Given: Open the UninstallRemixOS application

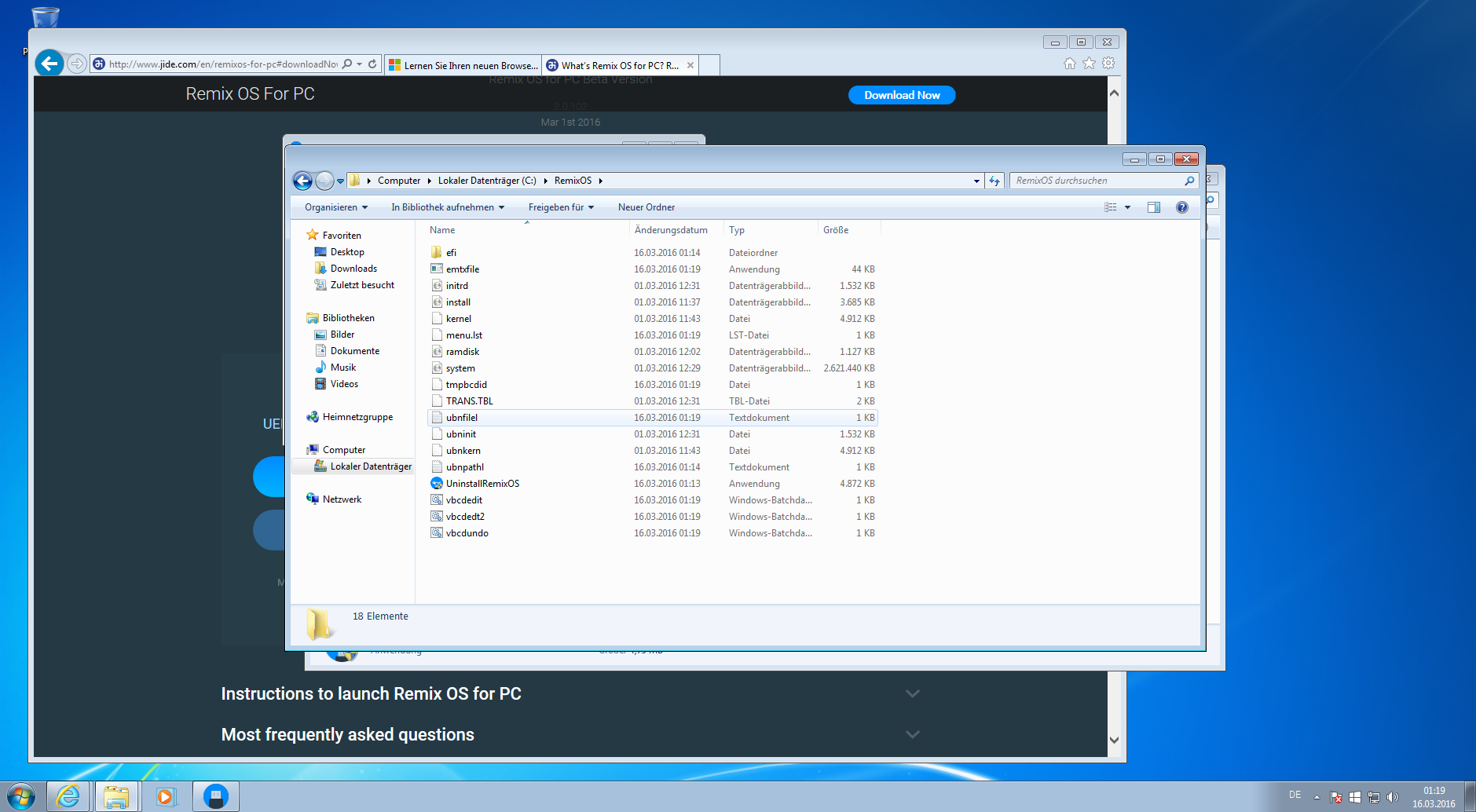Looking at the screenshot, I should click(x=482, y=484).
